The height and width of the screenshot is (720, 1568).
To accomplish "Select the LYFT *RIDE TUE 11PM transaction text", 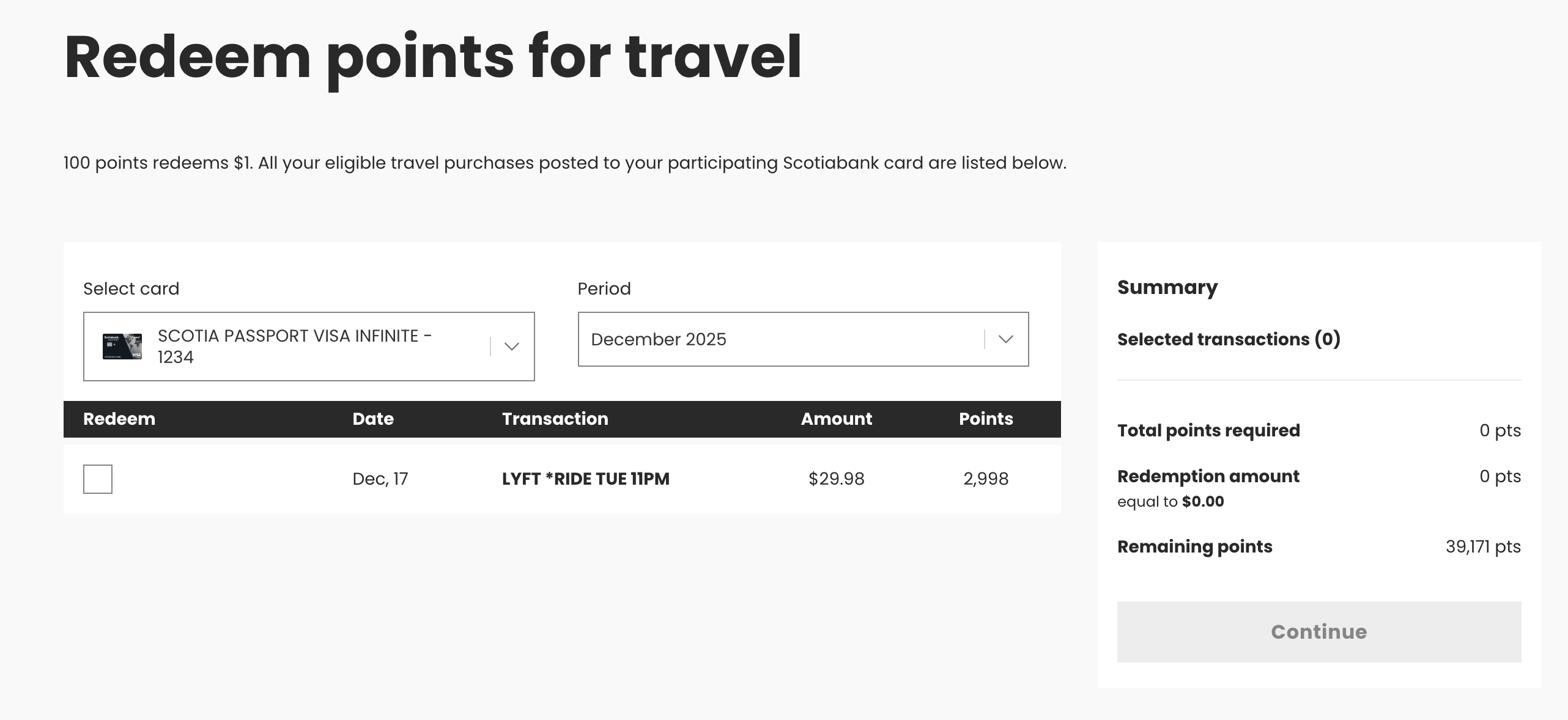I will (586, 479).
